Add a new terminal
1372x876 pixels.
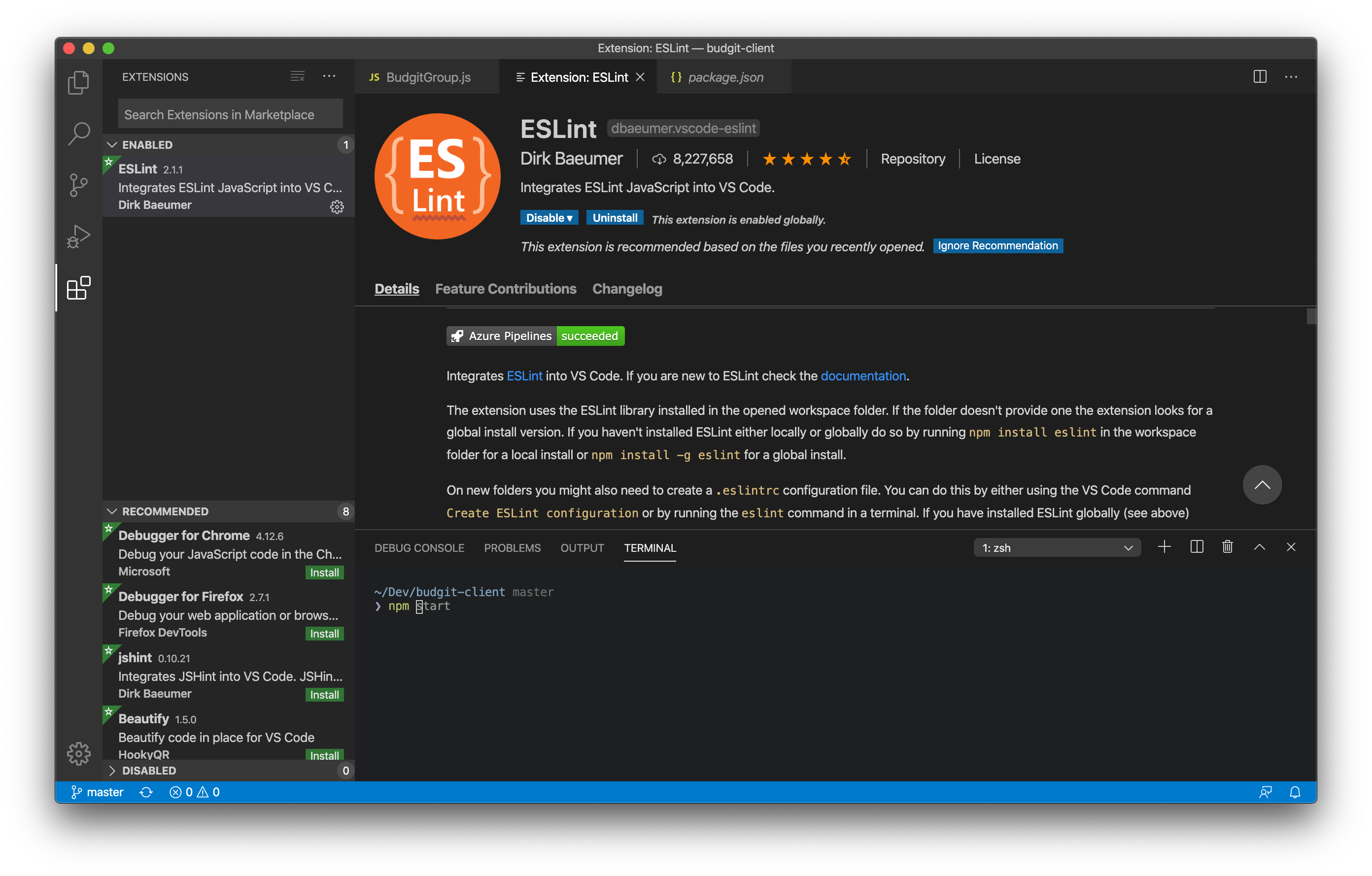click(1164, 547)
